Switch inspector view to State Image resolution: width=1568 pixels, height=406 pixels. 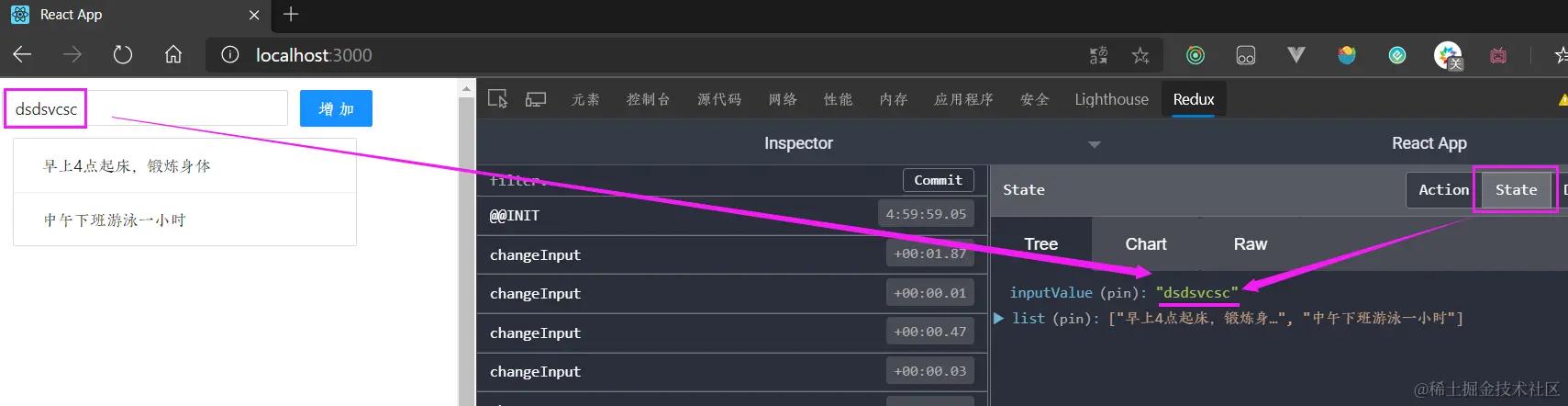point(1516,189)
